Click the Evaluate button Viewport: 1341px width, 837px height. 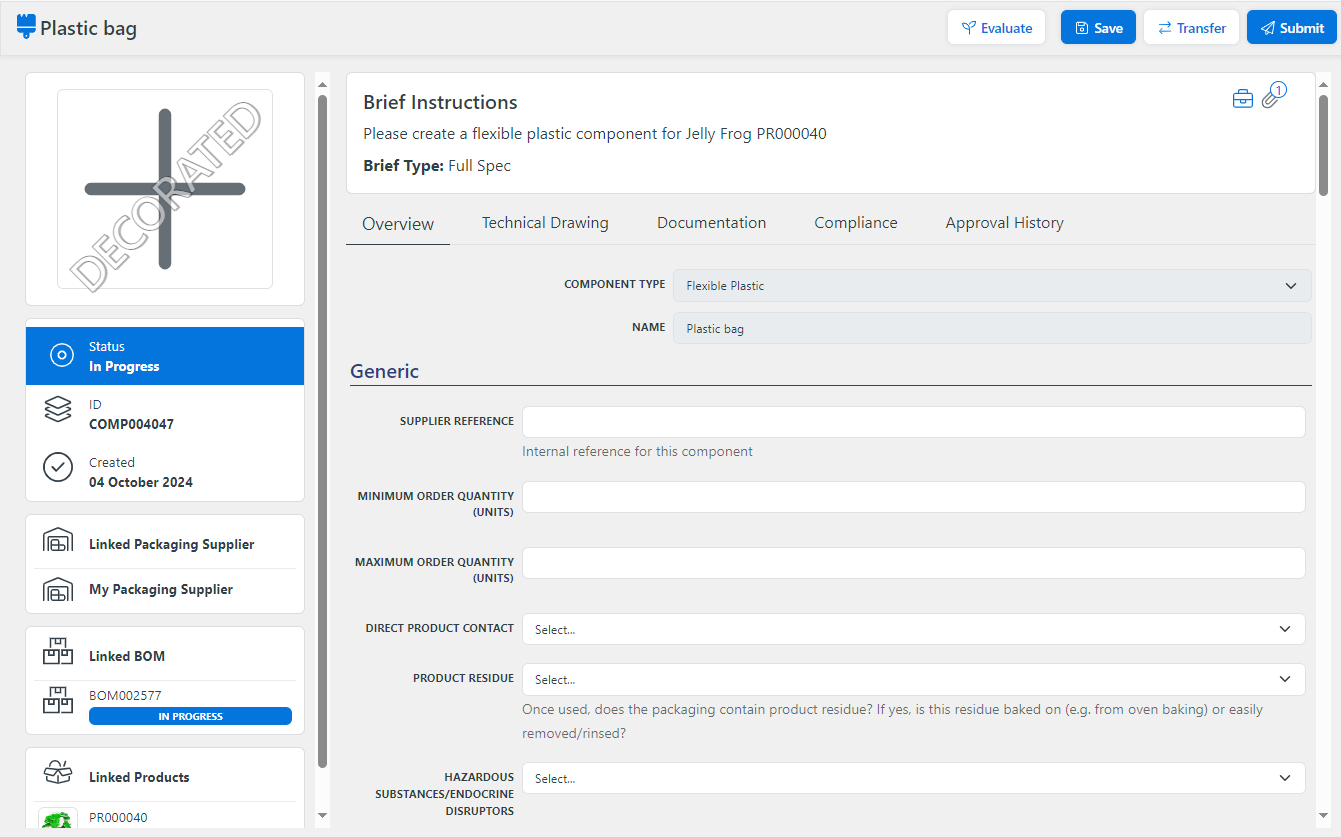[x=996, y=27]
